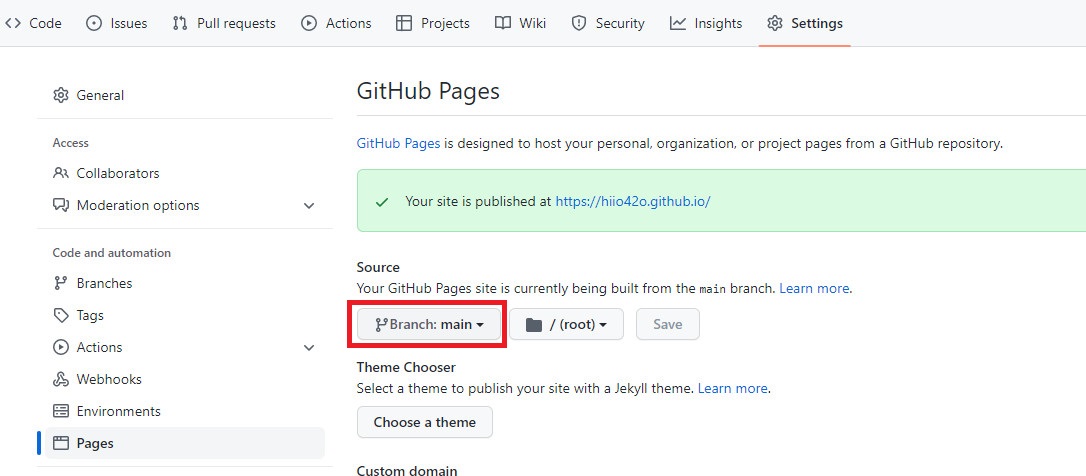Click the Pages browser icon in the sidebar
Image resolution: width=1086 pixels, height=476 pixels.
61,443
